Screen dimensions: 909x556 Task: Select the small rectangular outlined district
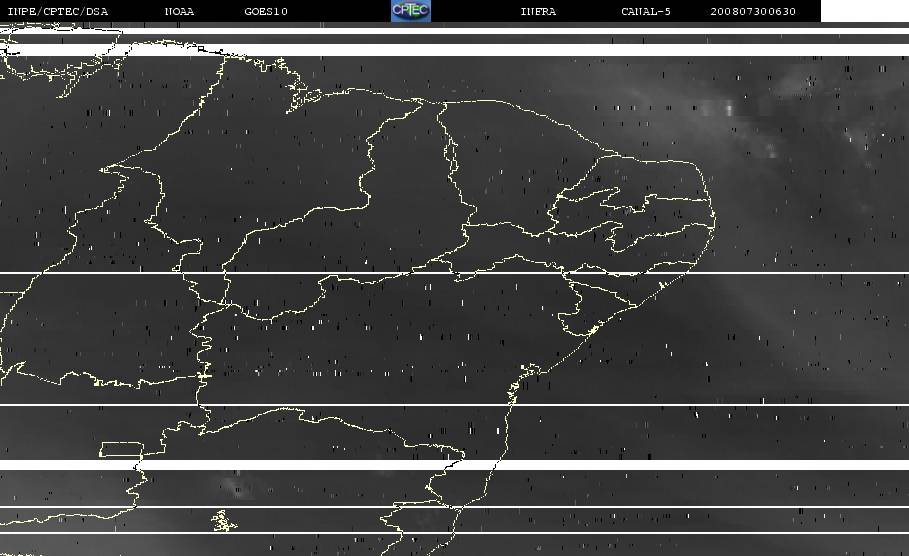(121, 449)
